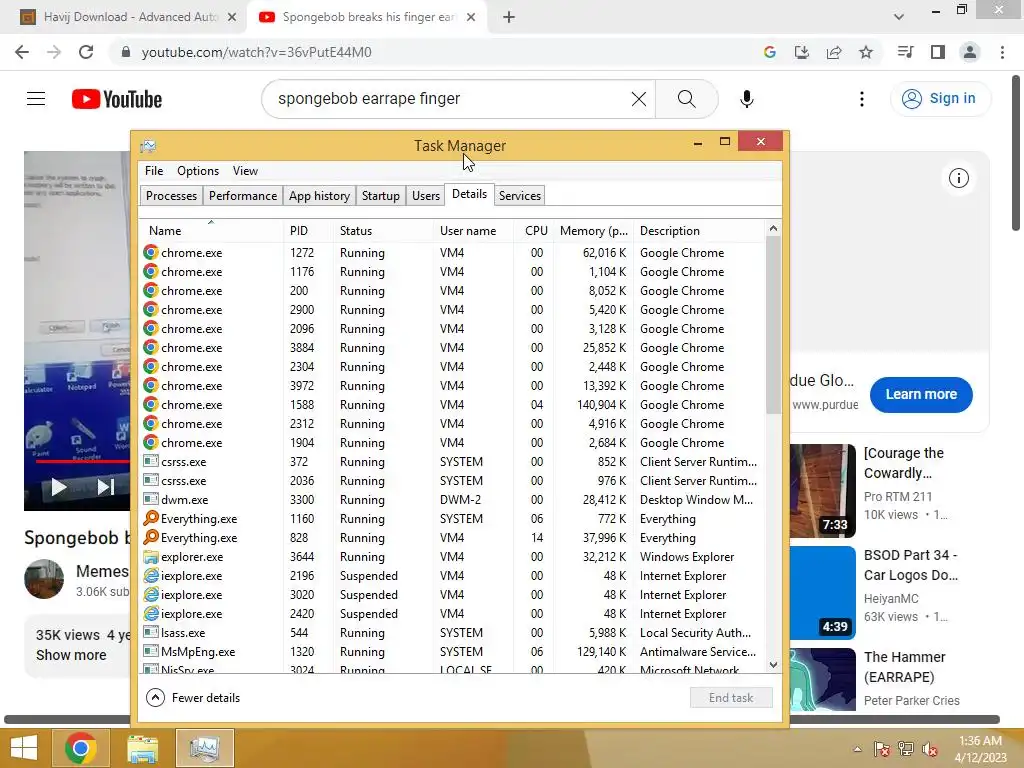The height and width of the screenshot is (768, 1024).
Task: Open Chrome tab search chevron
Action: point(899,17)
